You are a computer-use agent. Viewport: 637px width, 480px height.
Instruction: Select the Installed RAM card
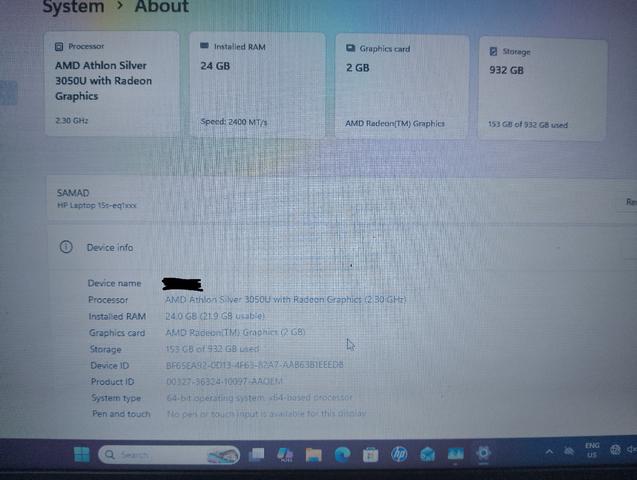coord(257,85)
